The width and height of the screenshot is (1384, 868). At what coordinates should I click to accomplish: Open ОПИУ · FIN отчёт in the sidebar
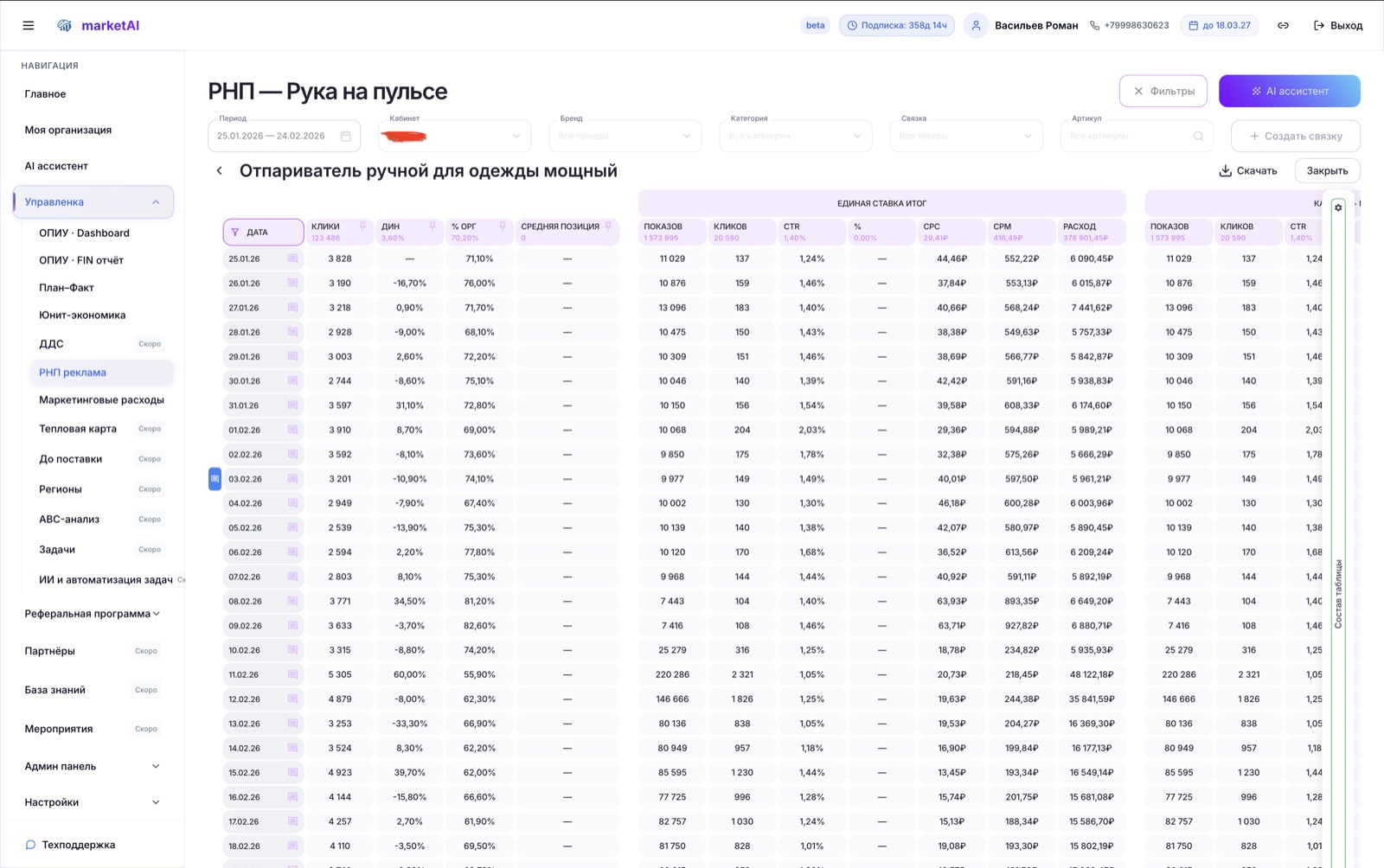81,260
